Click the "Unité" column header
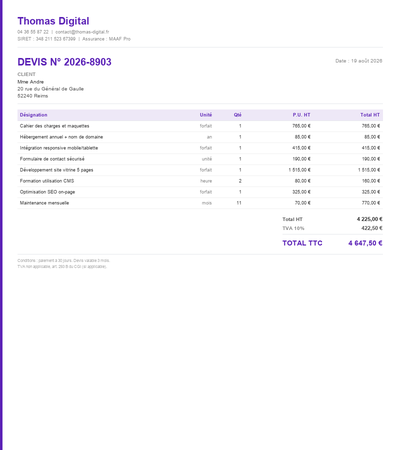 point(206,115)
